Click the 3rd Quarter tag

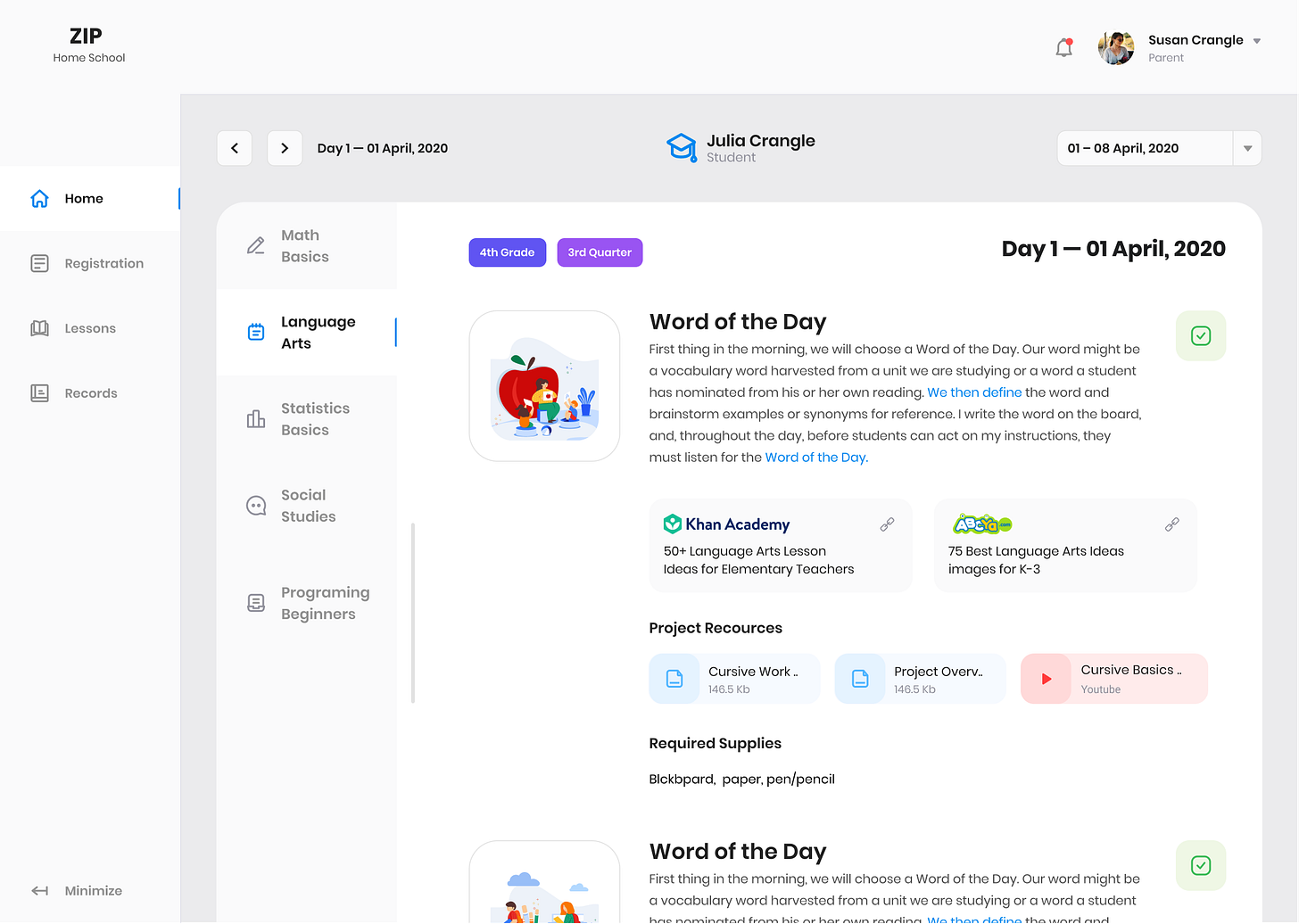[600, 252]
